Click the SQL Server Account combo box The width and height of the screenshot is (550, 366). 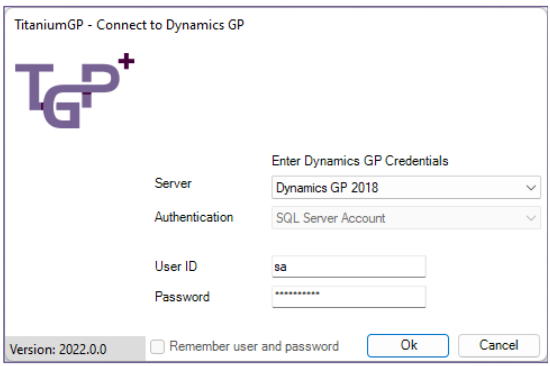pos(406,218)
